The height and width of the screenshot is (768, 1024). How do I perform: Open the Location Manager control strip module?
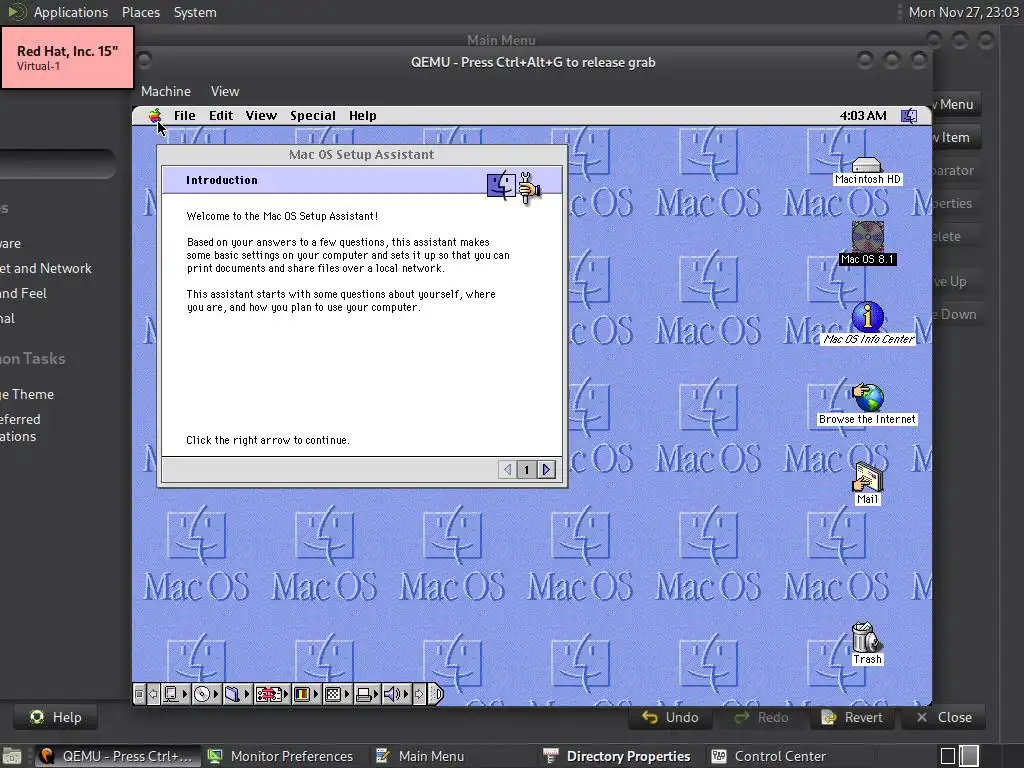click(x=272, y=694)
